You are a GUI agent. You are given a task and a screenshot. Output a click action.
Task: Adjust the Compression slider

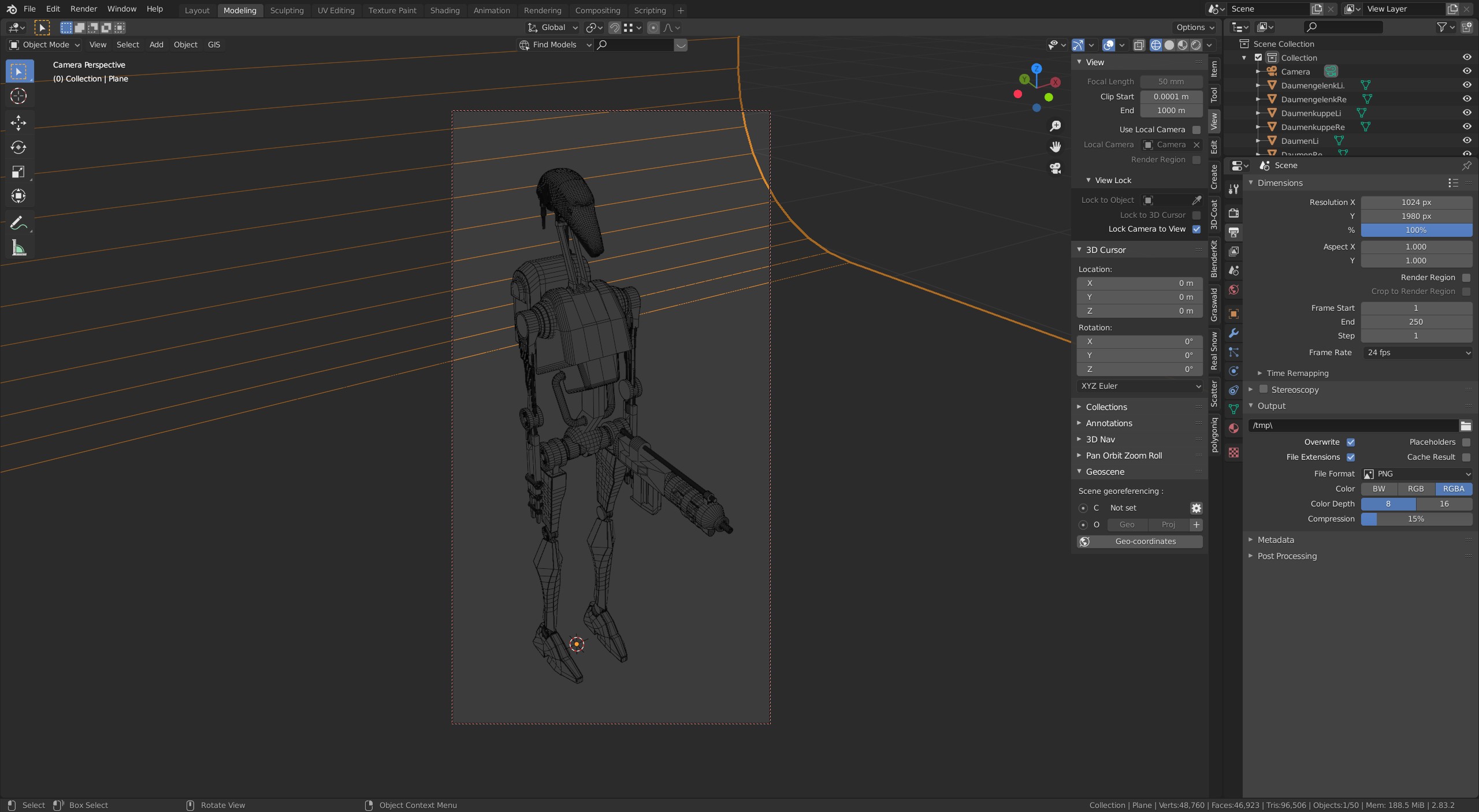pyautogui.click(x=1415, y=519)
